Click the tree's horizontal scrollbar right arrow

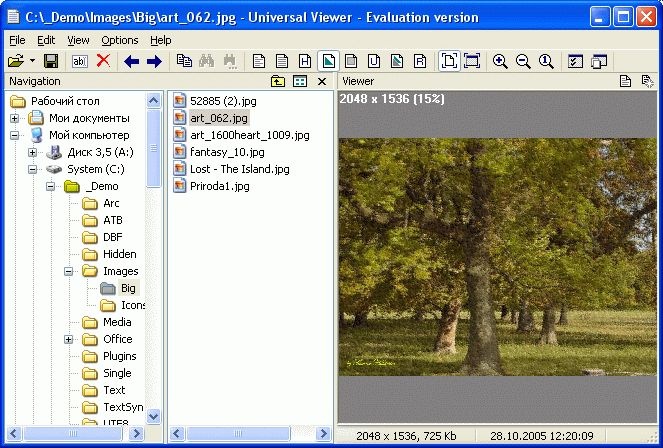point(136,434)
